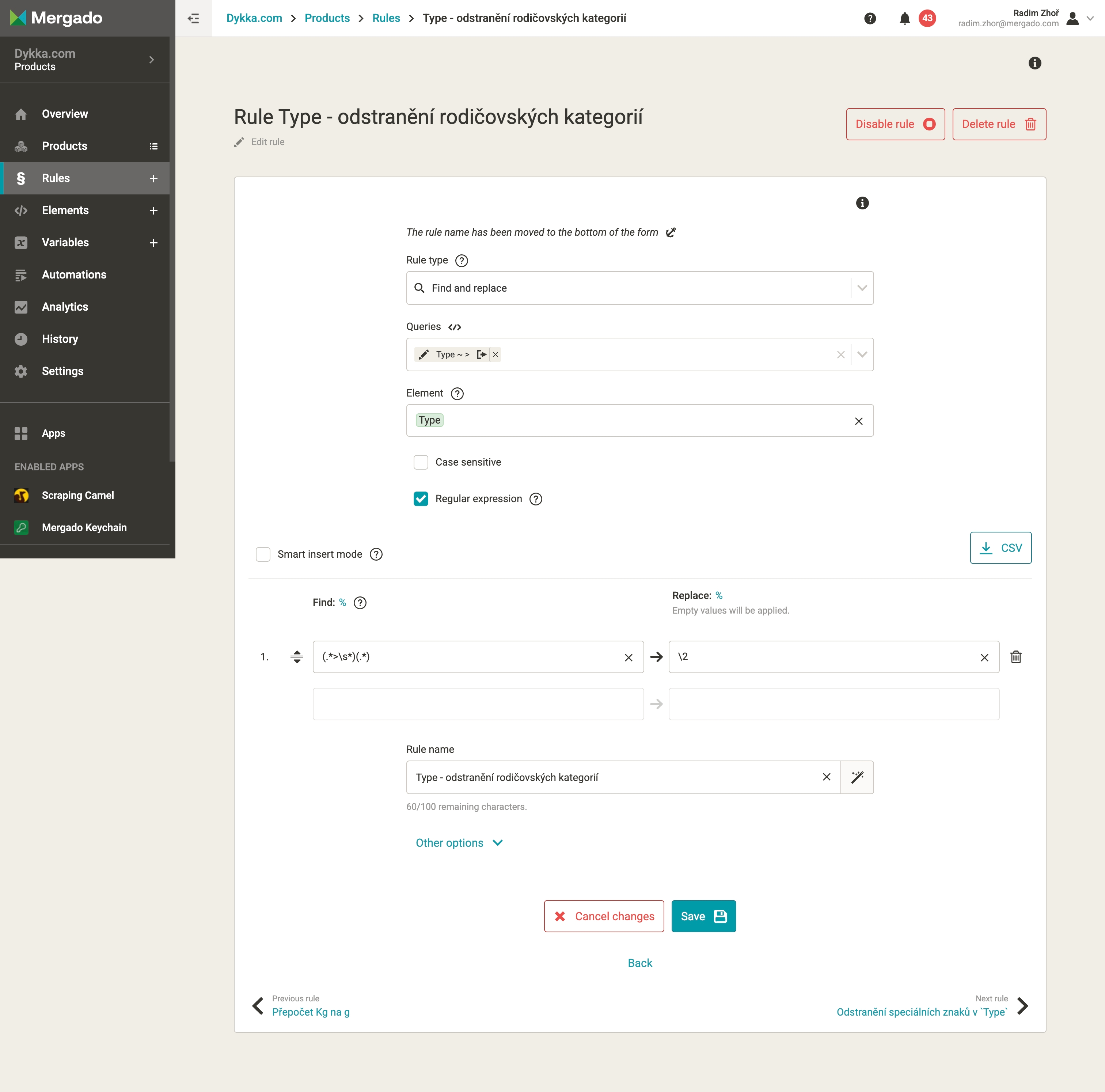Click the Save button
Screen dimensions: 1105x1092
coord(703,916)
